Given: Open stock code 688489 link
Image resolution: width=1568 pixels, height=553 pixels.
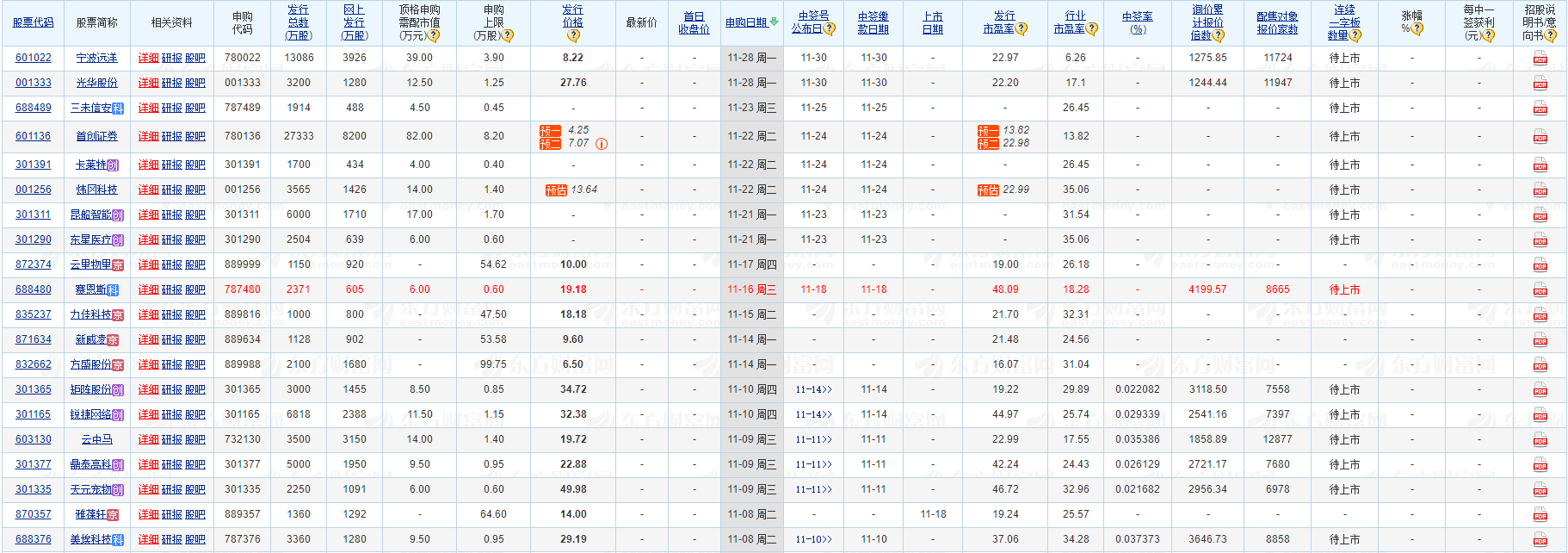Looking at the screenshot, I should [34, 108].
